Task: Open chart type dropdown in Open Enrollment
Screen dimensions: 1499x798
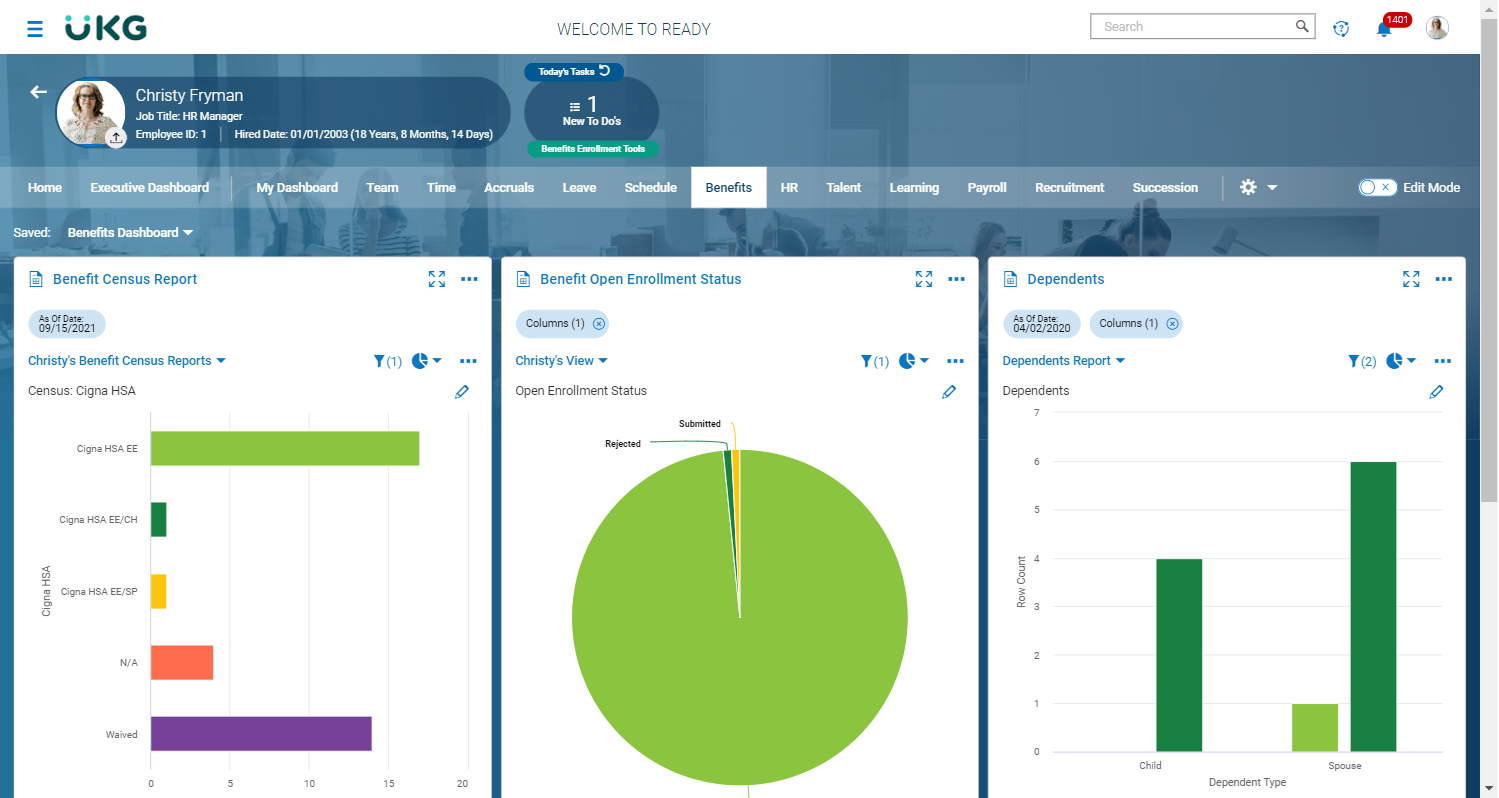Action: (914, 361)
